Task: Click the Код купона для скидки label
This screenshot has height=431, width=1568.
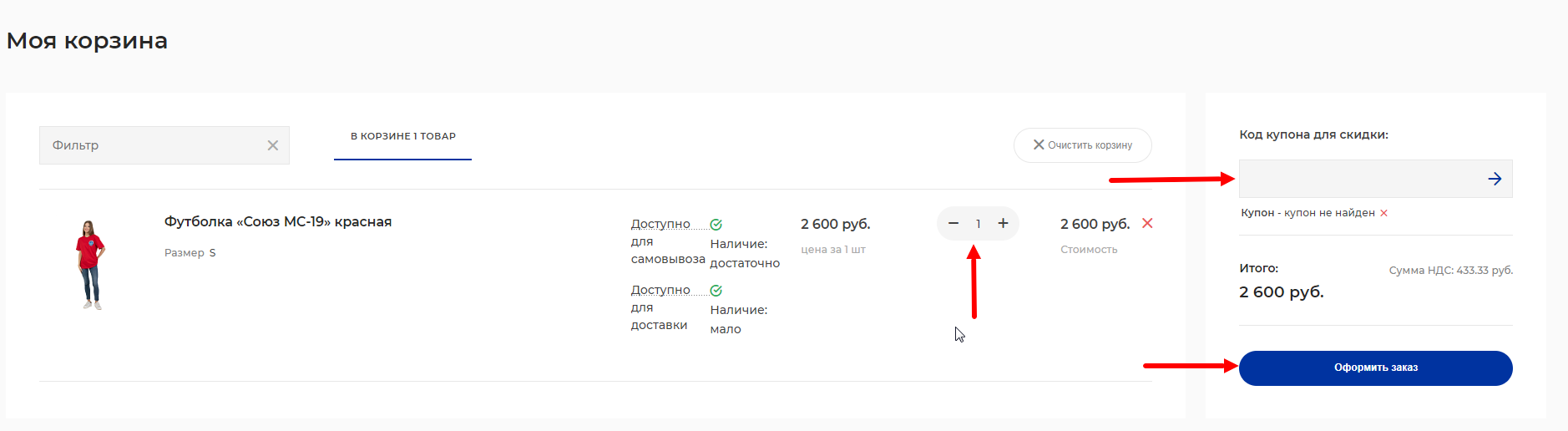Action: [x=1313, y=134]
